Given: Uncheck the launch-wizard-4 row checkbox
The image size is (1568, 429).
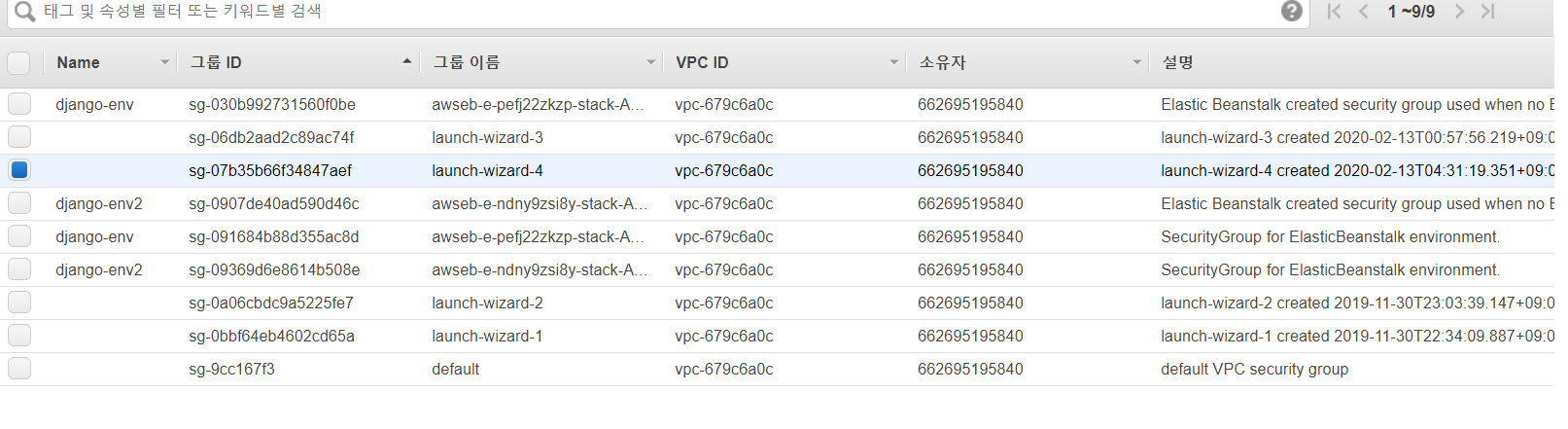Looking at the screenshot, I should pos(19,170).
